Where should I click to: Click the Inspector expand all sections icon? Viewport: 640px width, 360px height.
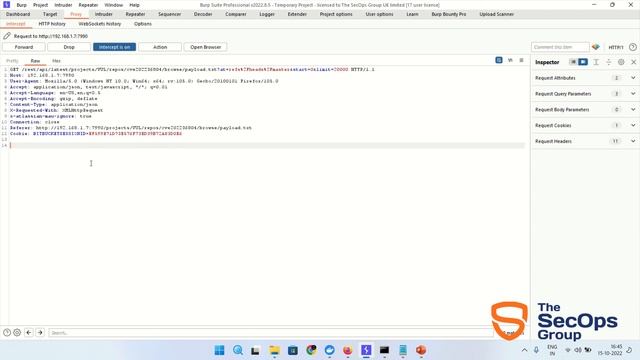596,62
